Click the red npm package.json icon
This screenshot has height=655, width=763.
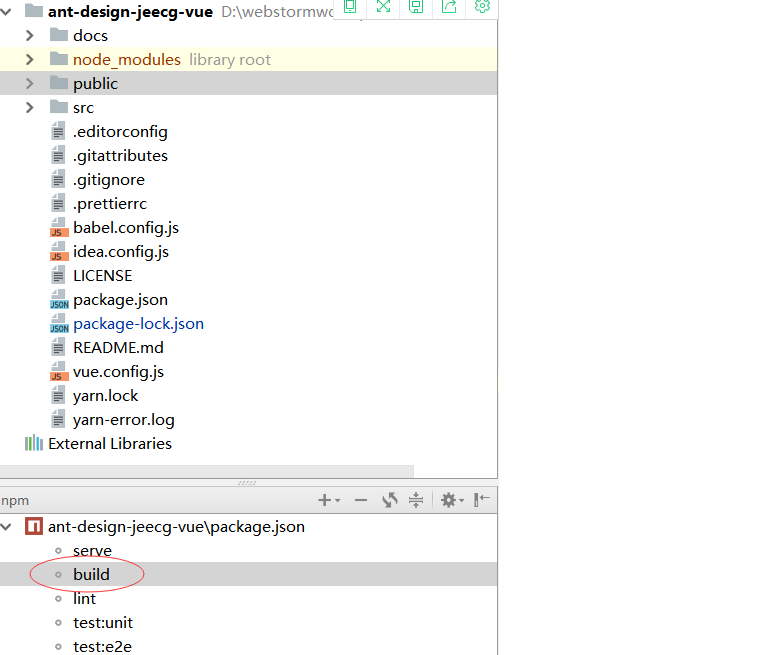pos(34,526)
